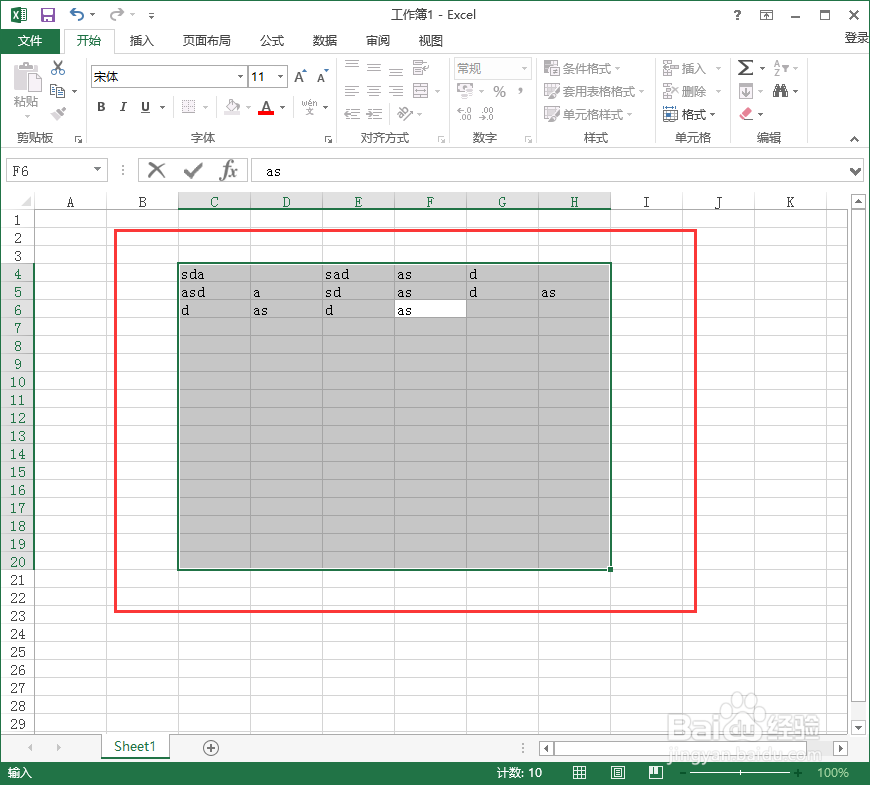Image resolution: width=870 pixels, height=785 pixels.
Task: Collapse the ribbon
Action: 854,139
